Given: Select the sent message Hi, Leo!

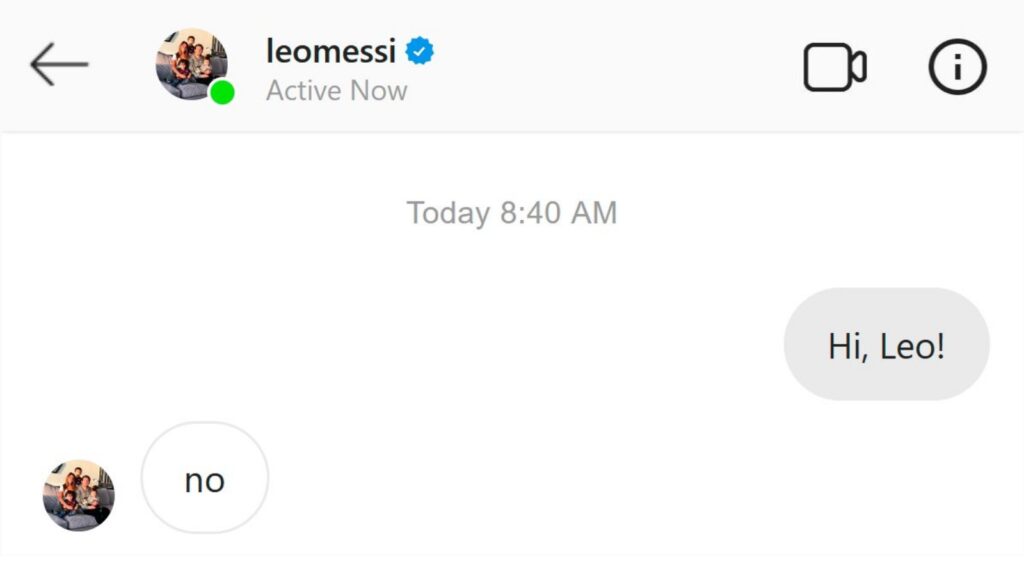Looking at the screenshot, I should coord(886,344).
